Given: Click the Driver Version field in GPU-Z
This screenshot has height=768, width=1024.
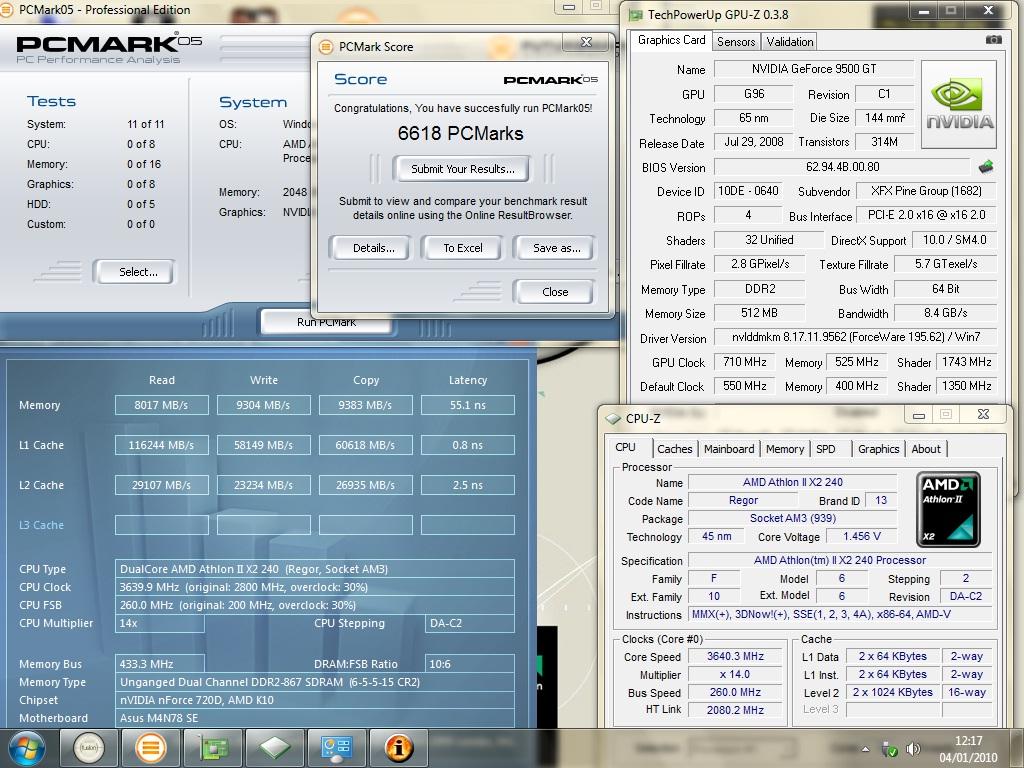Looking at the screenshot, I should (x=856, y=338).
